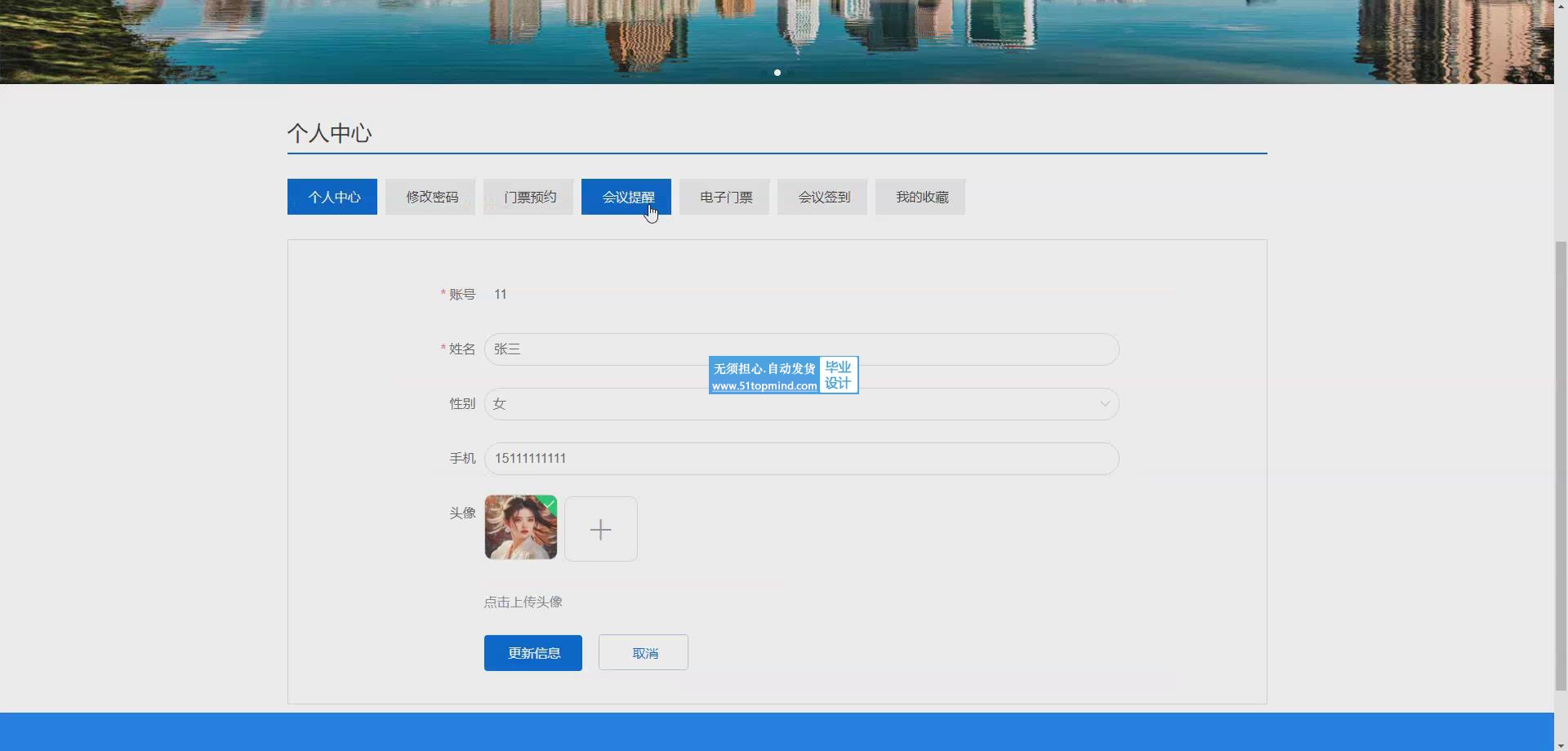Open the 修改密码 tab
This screenshot has height=751, width=1568.
click(x=430, y=197)
